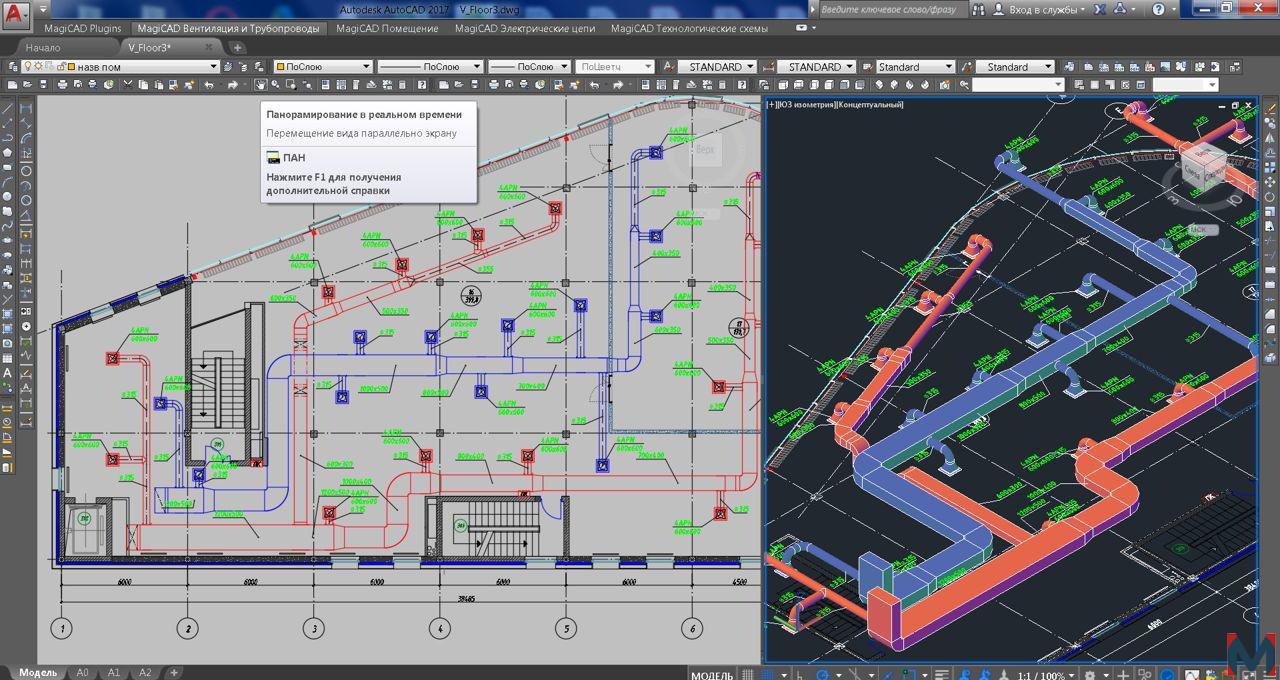Toggle Clean Screen in status bar

tap(1250, 674)
